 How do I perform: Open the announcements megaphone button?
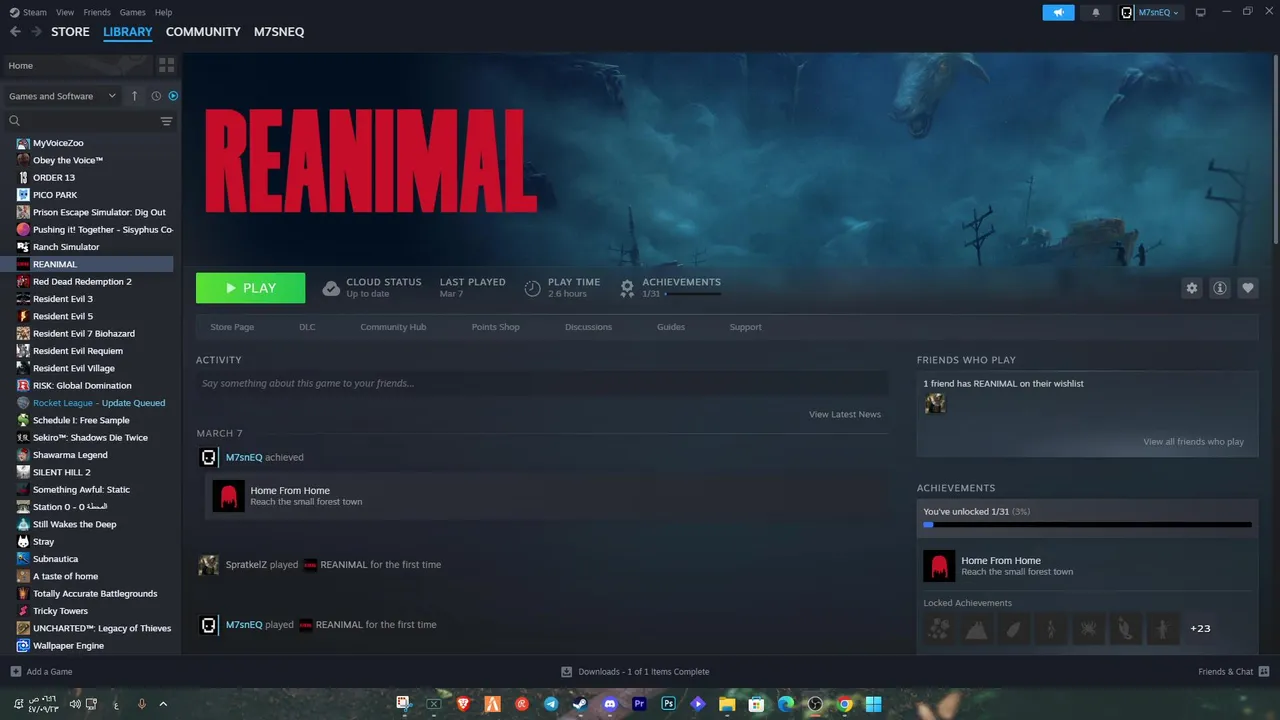(1058, 12)
